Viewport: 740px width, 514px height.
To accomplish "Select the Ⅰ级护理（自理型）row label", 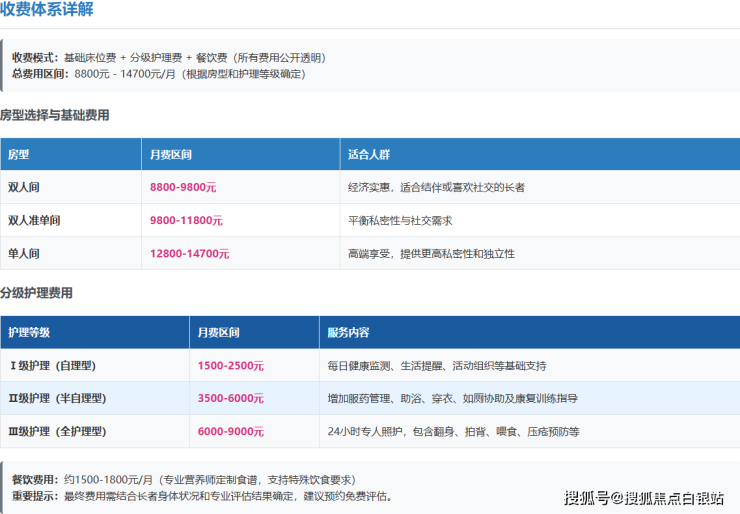I will click(53, 366).
